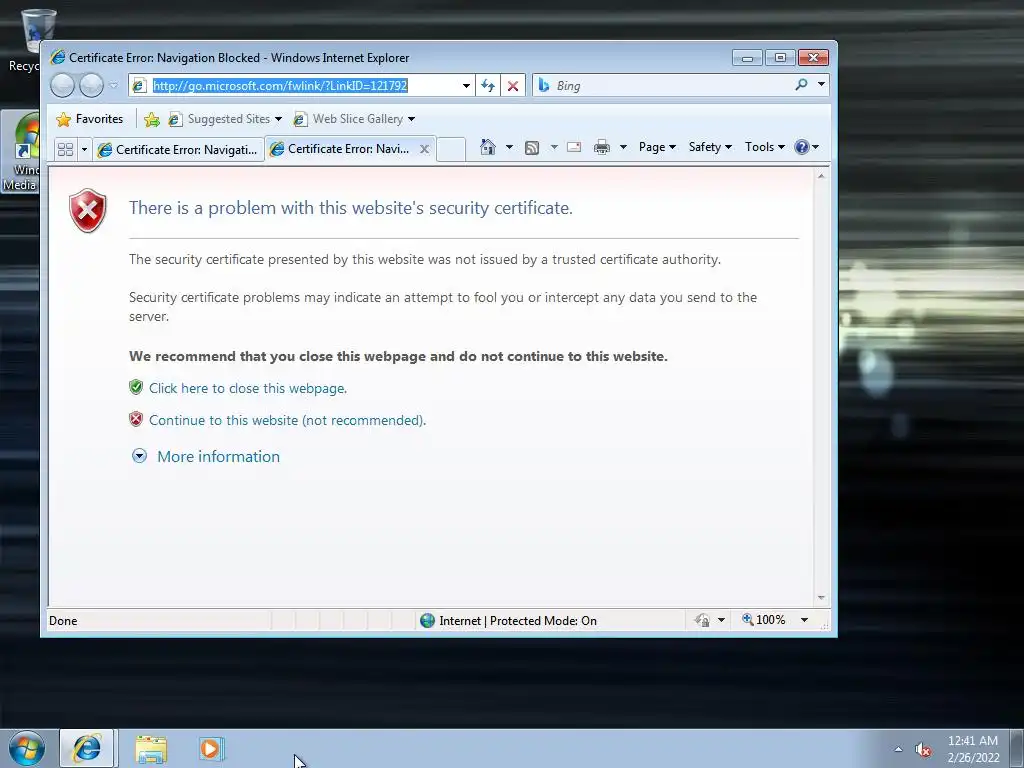Close the active Certificate Error tab

pyautogui.click(x=424, y=149)
